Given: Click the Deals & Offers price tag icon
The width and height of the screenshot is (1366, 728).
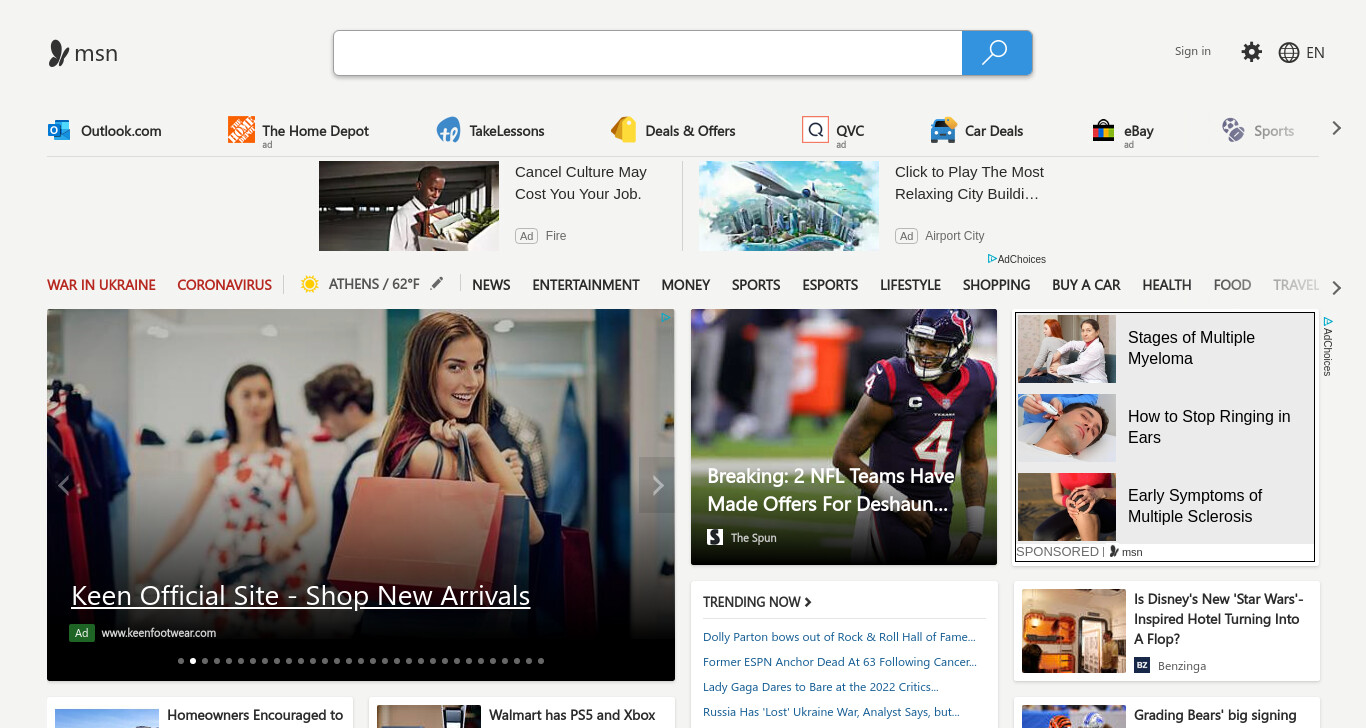Looking at the screenshot, I should click(624, 130).
